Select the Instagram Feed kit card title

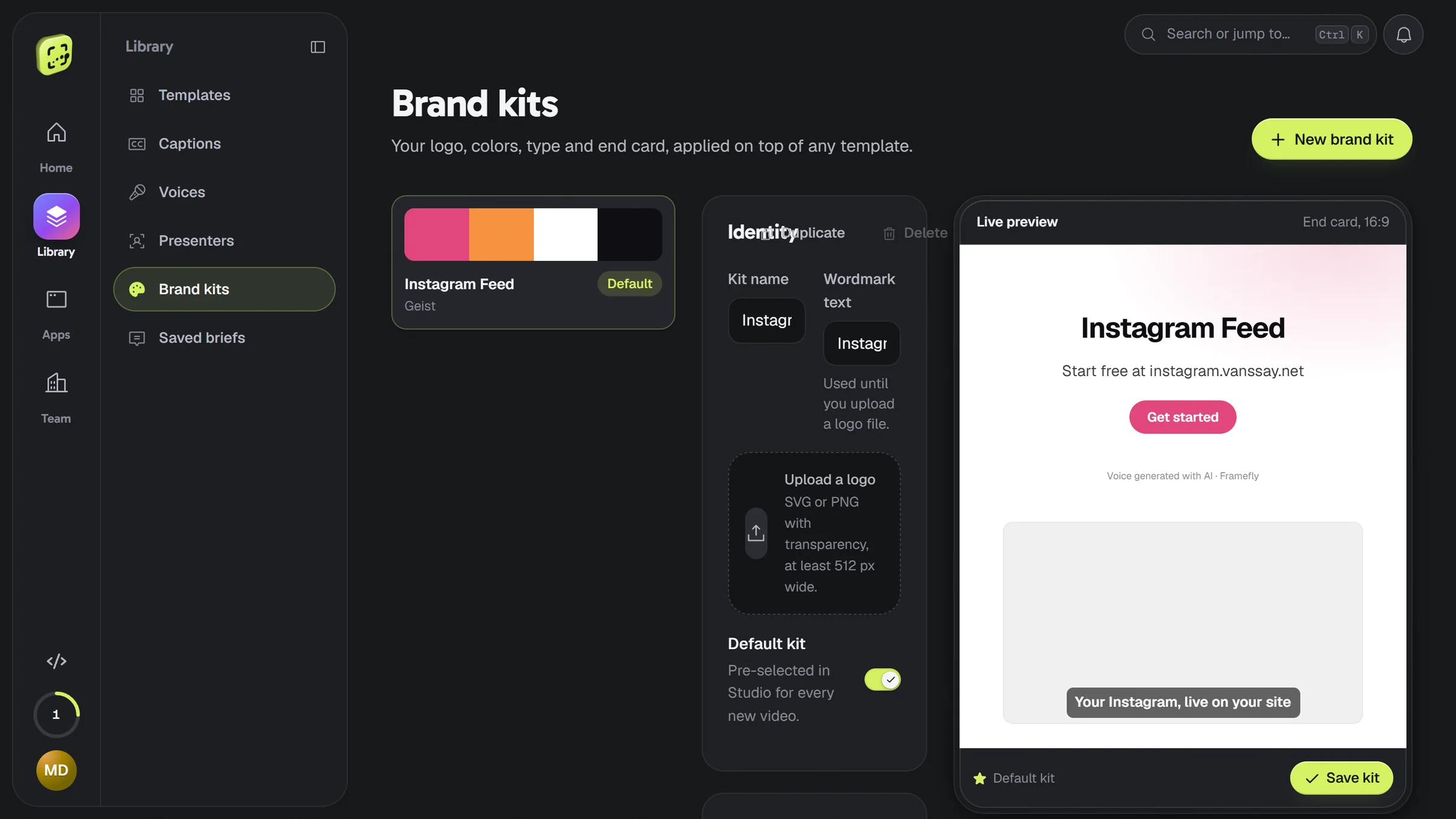pyautogui.click(x=459, y=284)
